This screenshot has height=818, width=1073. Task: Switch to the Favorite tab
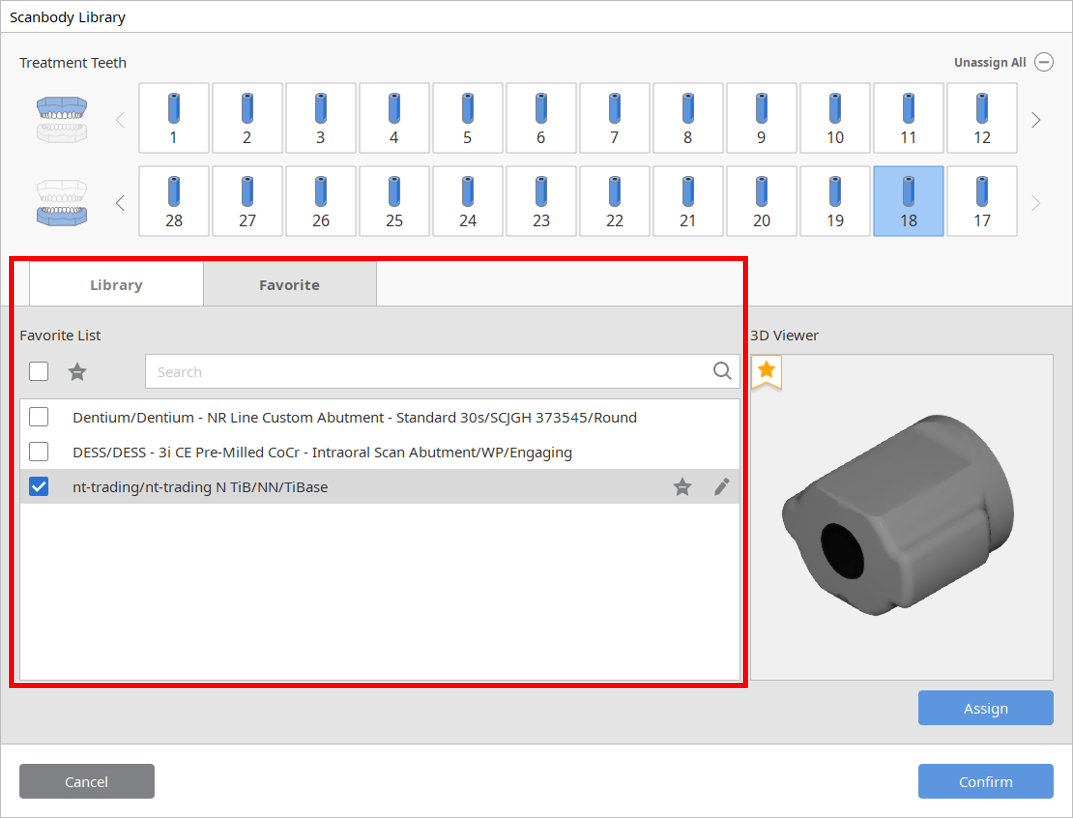point(289,285)
